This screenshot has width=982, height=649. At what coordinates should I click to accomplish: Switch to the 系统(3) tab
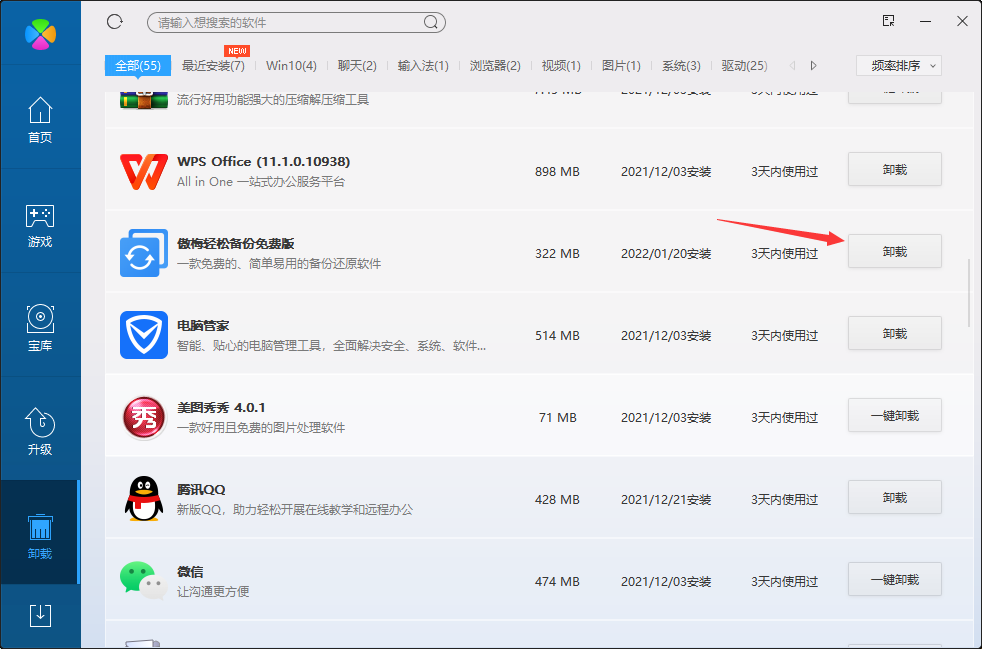(x=681, y=66)
